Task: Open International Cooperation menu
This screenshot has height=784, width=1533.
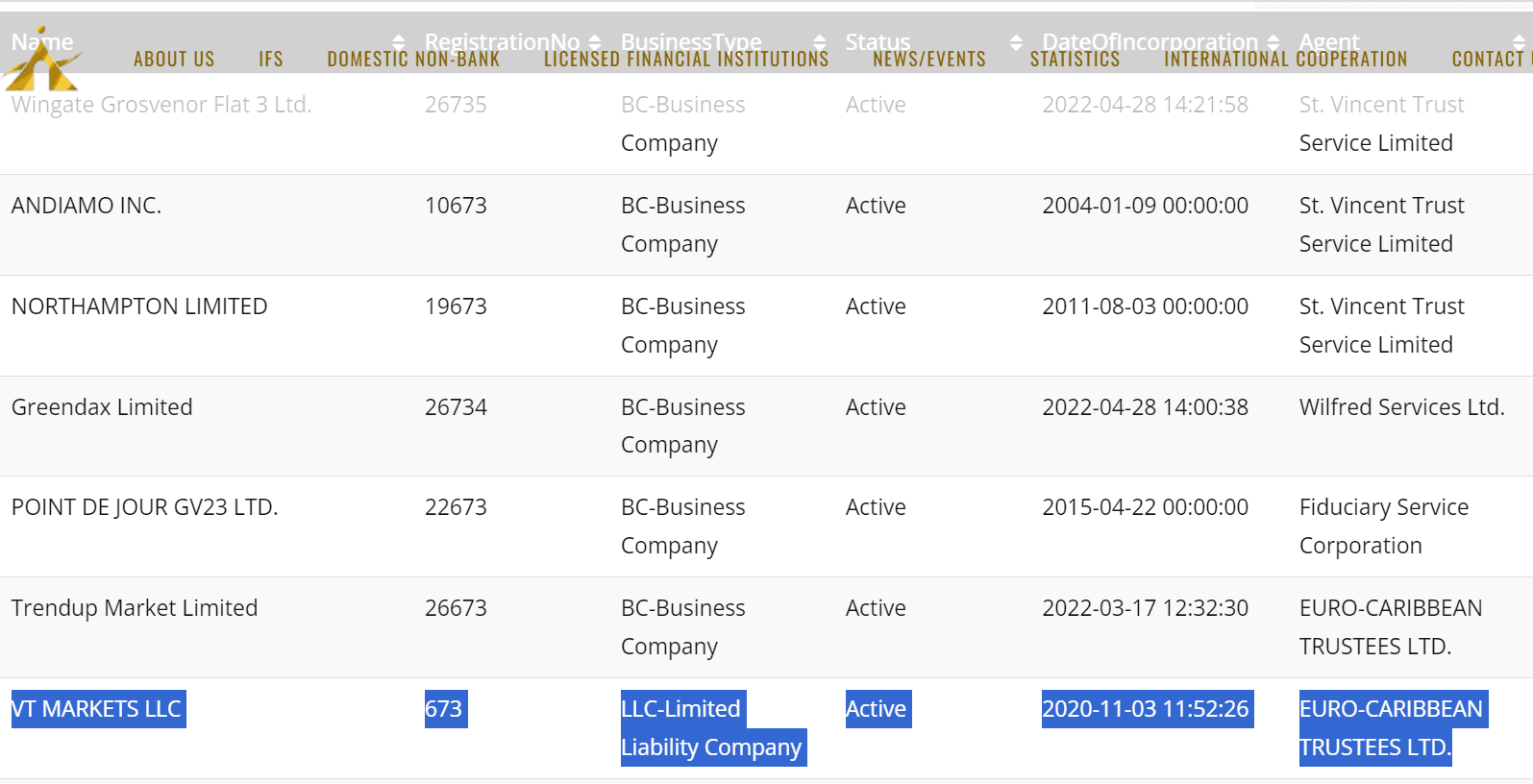Action: (1286, 60)
